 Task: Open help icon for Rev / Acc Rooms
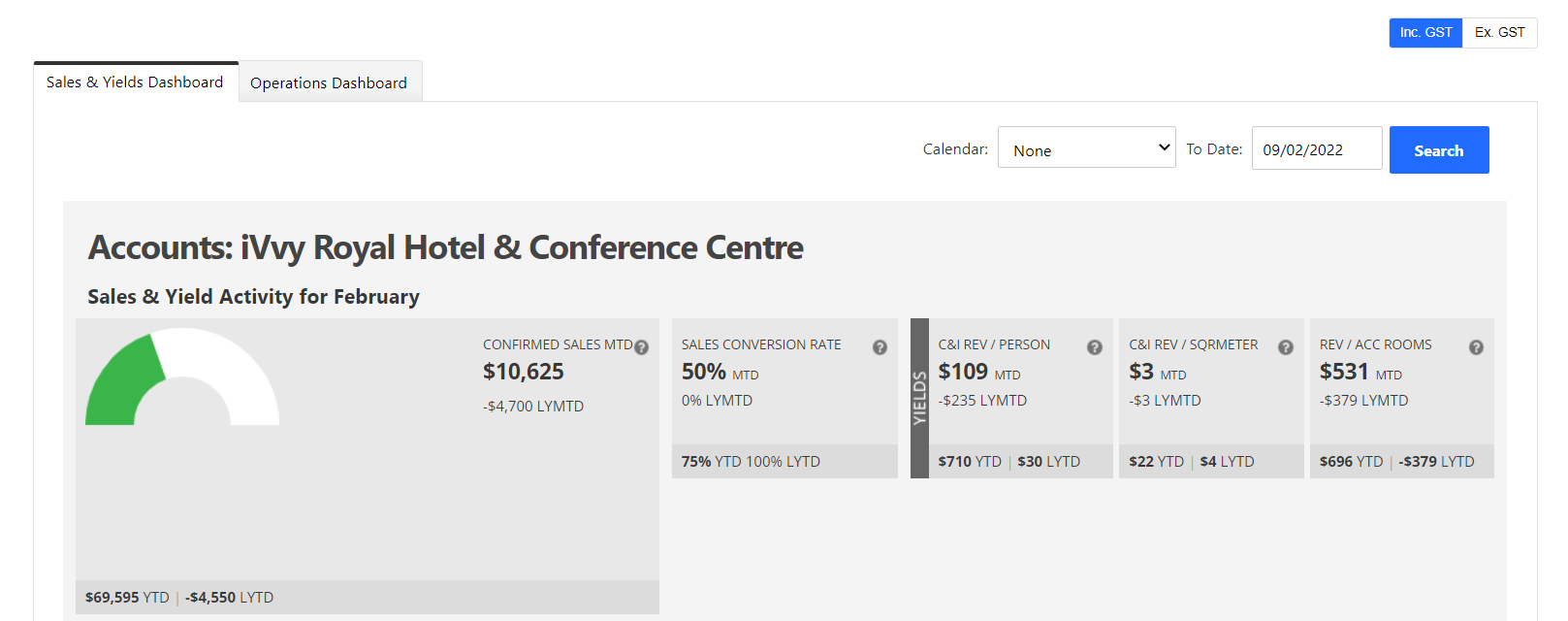(1476, 347)
